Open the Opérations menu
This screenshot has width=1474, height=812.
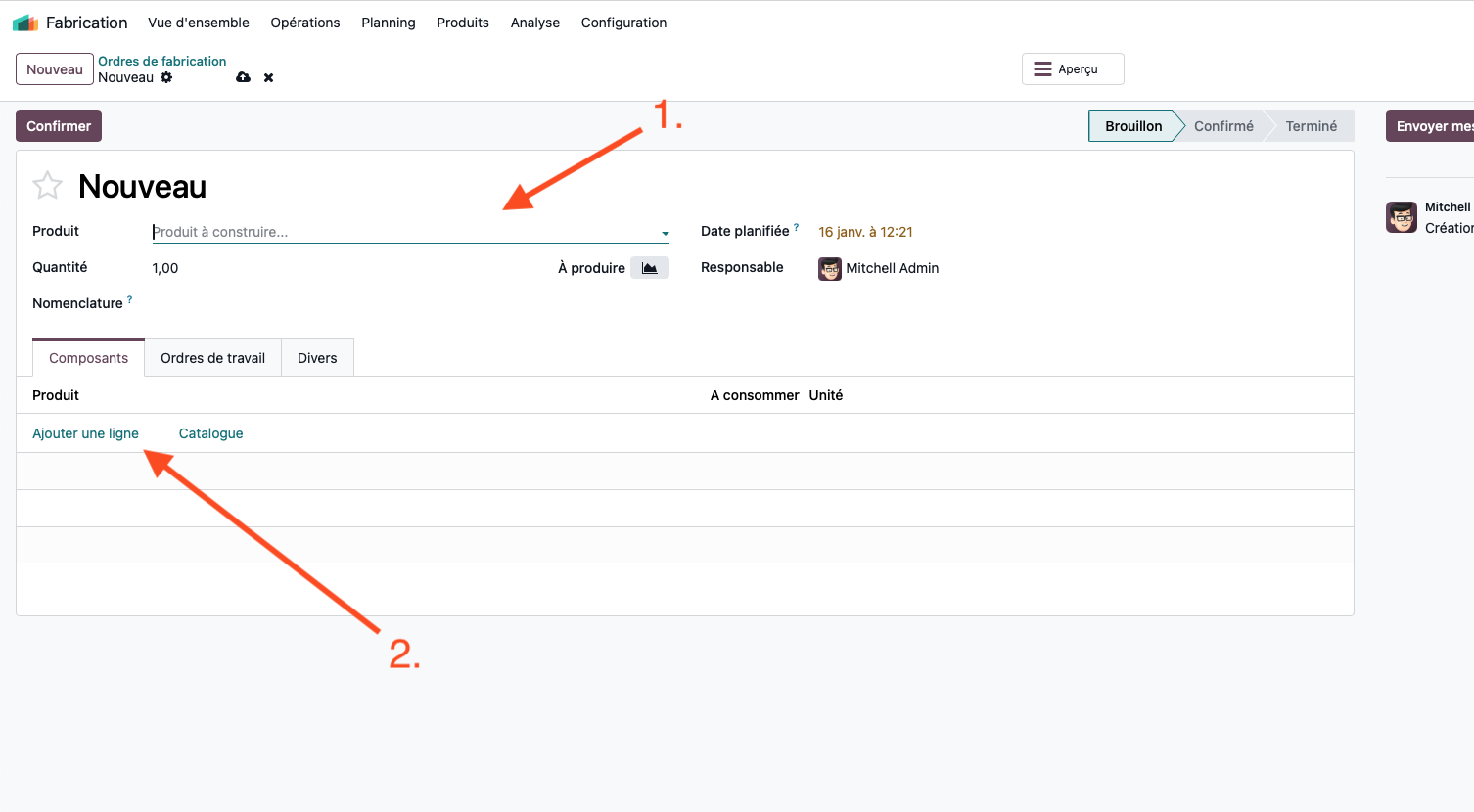[x=305, y=23]
